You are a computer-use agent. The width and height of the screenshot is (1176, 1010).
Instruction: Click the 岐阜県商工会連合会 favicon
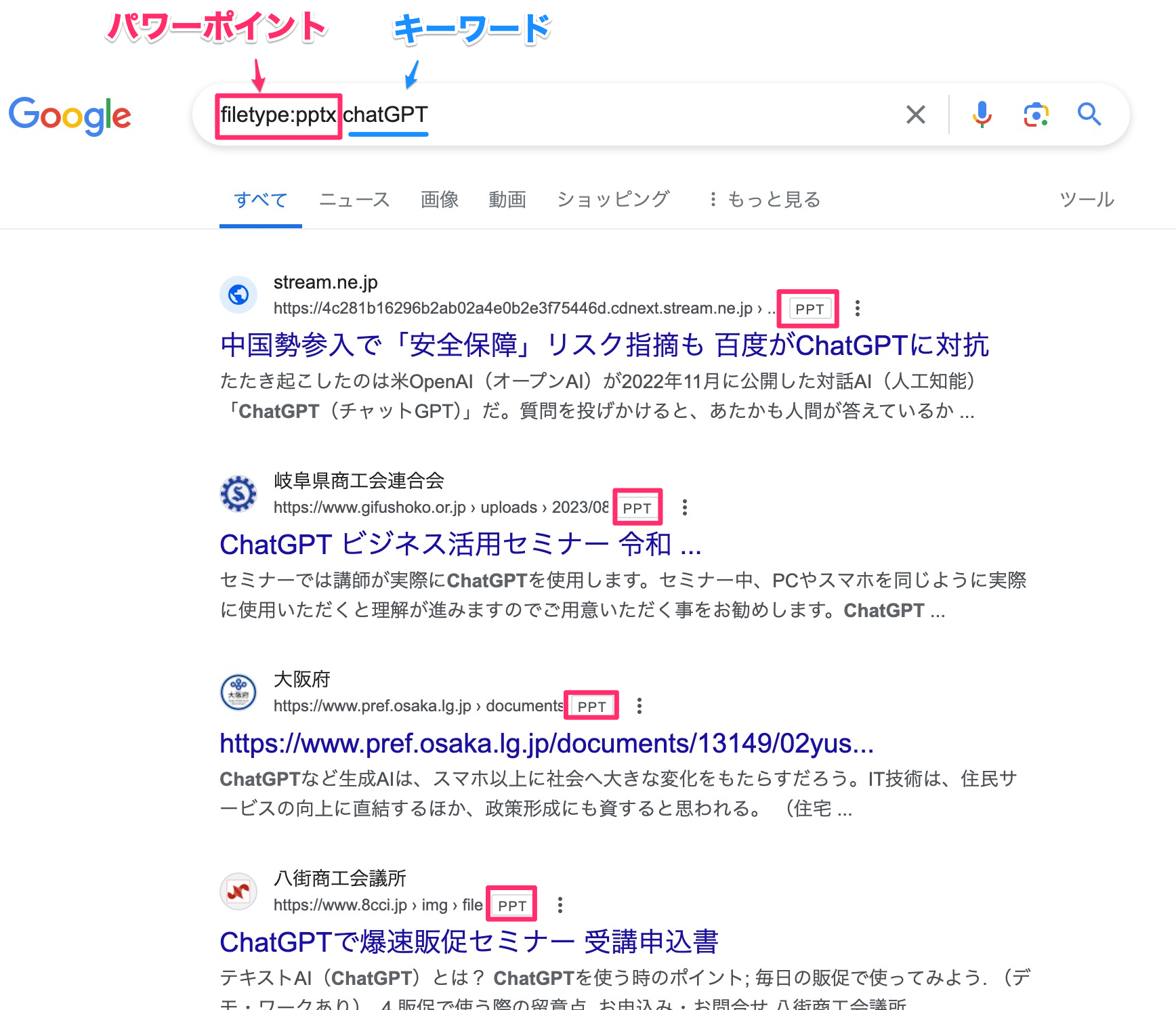(238, 493)
